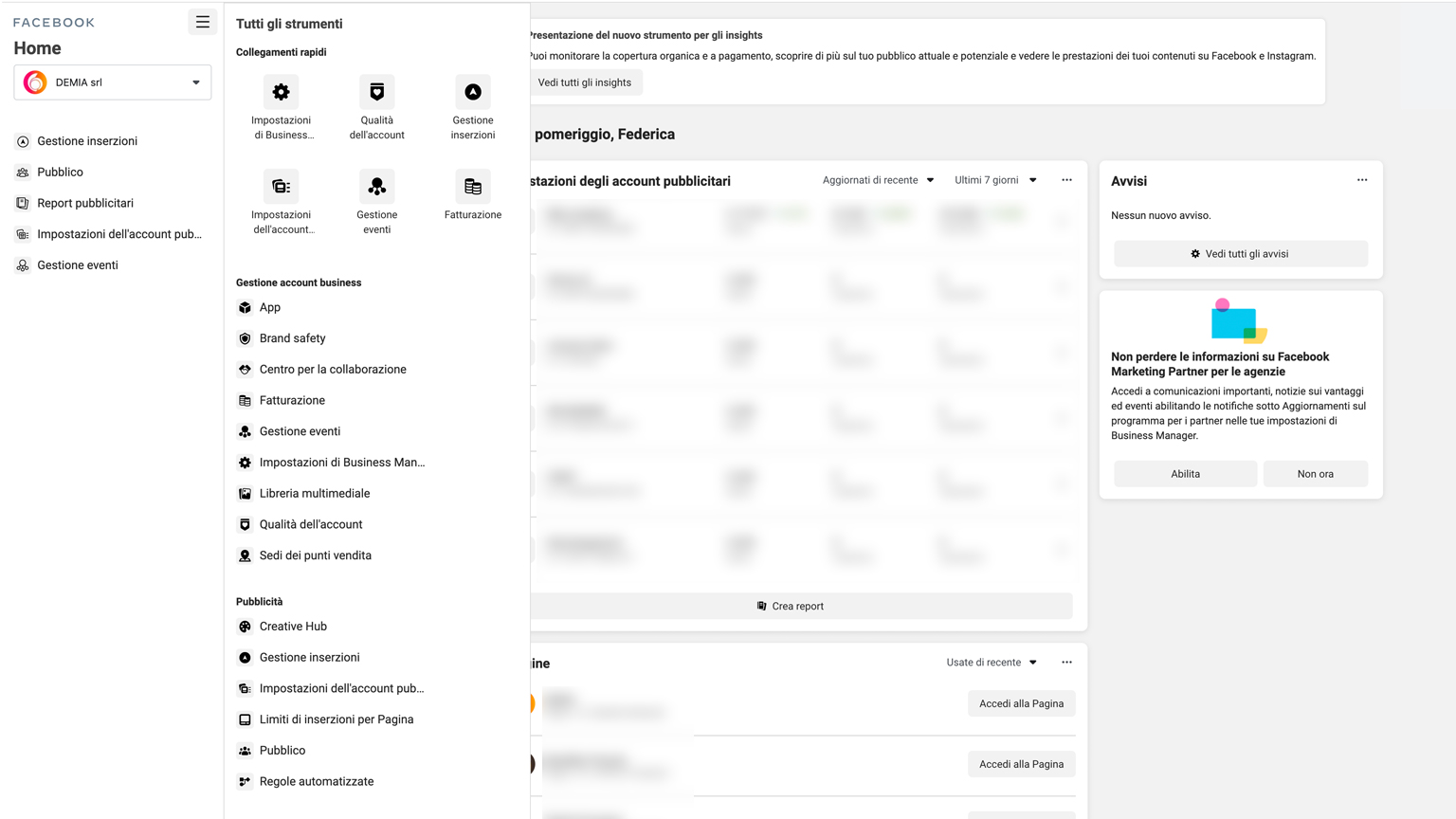Open the Usate di recente dropdown

pos(991,663)
